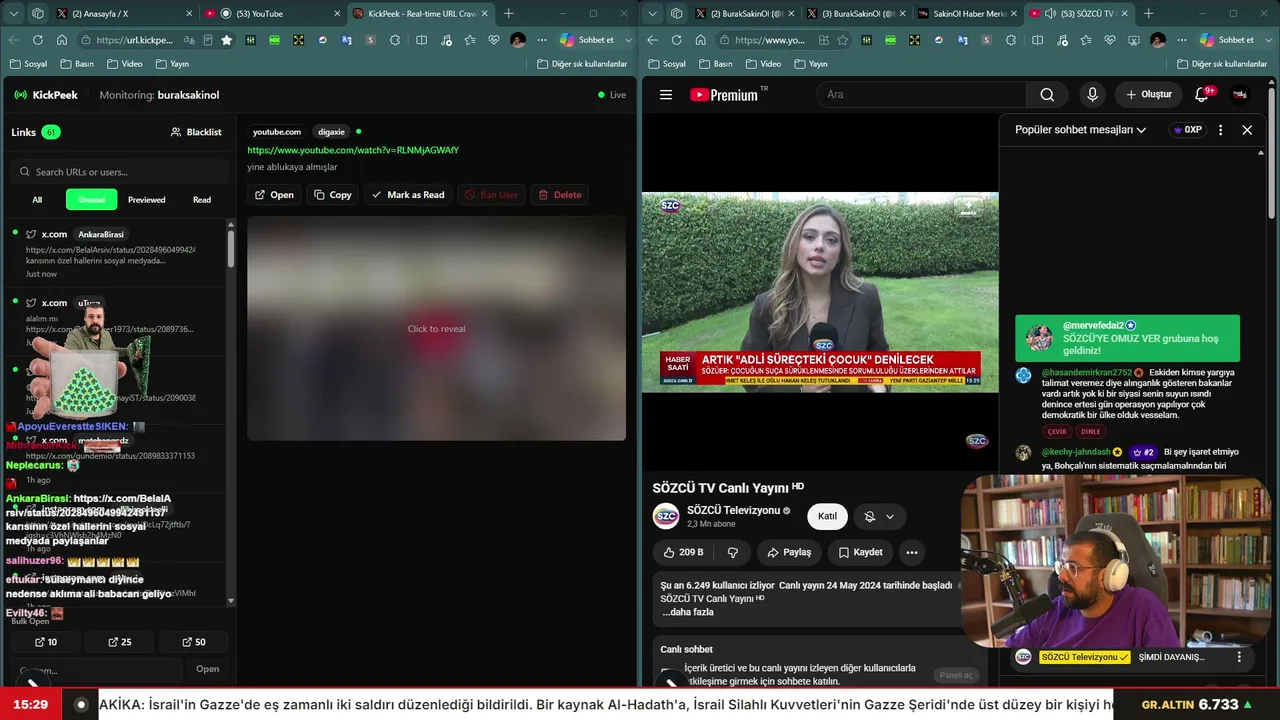Close the live chat panel
This screenshot has width=1280, height=720.
coord(1247,130)
